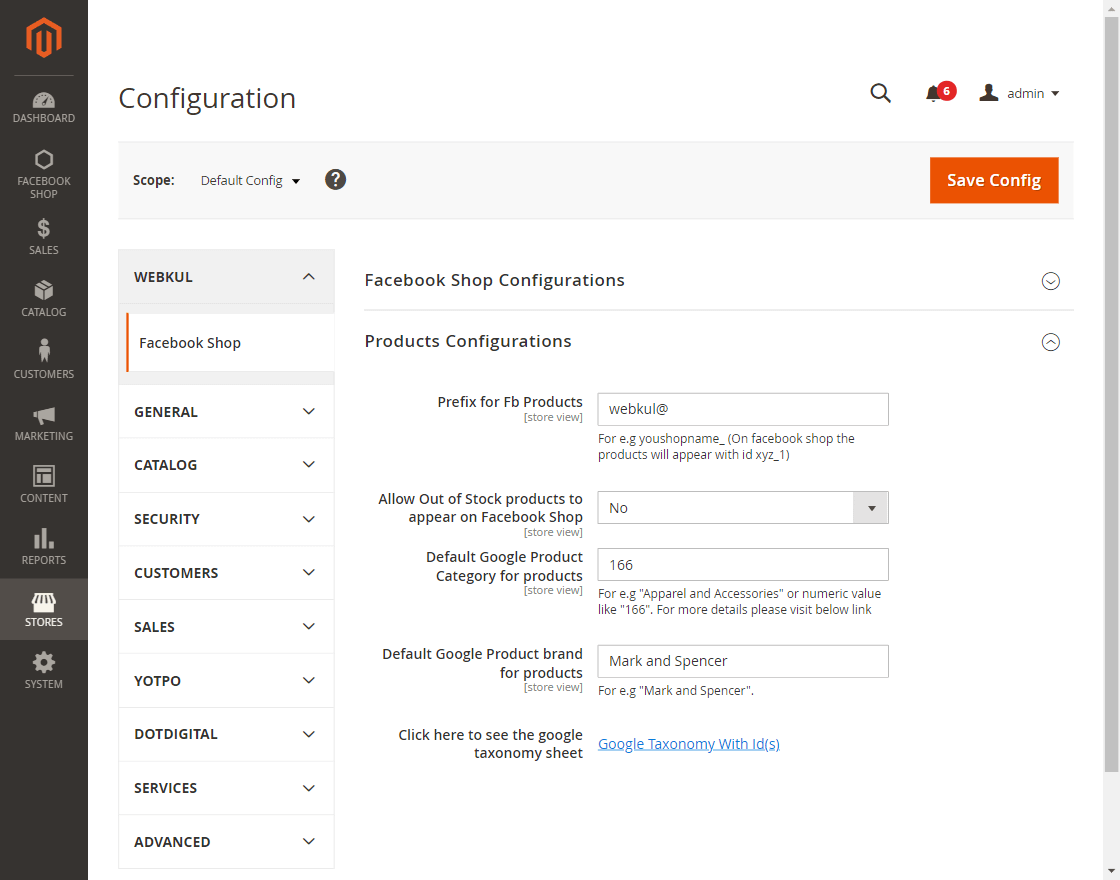Open the Customers sidebar menu
The image size is (1120, 880).
click(x=44, y=360)
